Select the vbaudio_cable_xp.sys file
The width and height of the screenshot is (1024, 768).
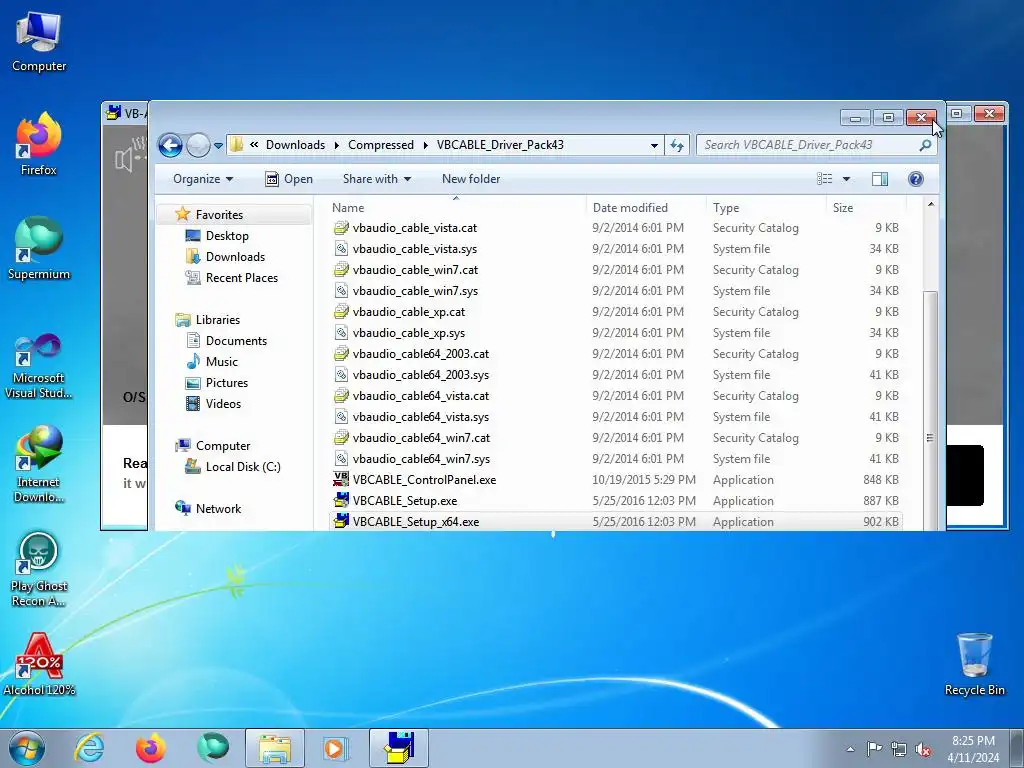point(409,333)
